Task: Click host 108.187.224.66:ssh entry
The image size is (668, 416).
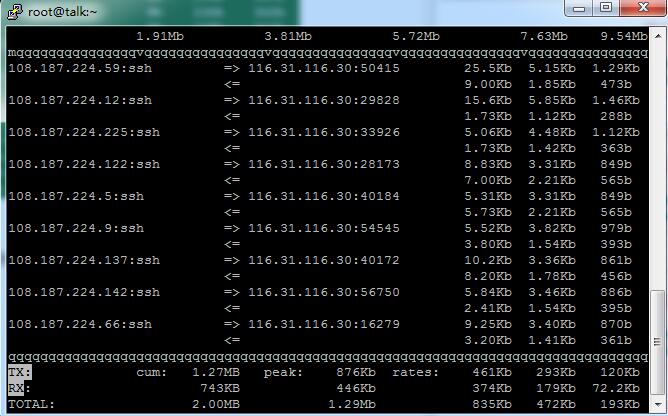Action: pyautogui.click(x=79, y=324)
